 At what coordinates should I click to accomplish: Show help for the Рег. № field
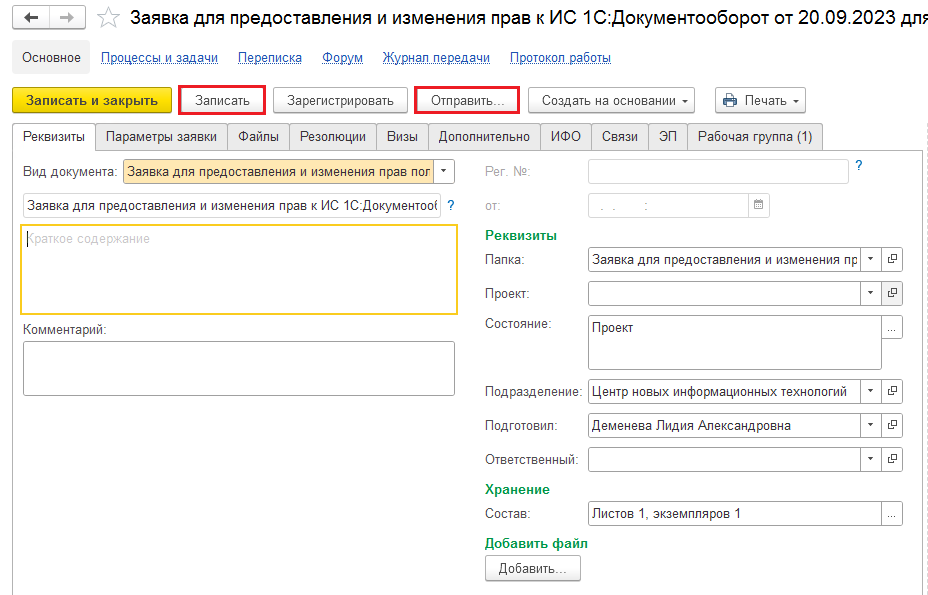(x=859, y=166)
